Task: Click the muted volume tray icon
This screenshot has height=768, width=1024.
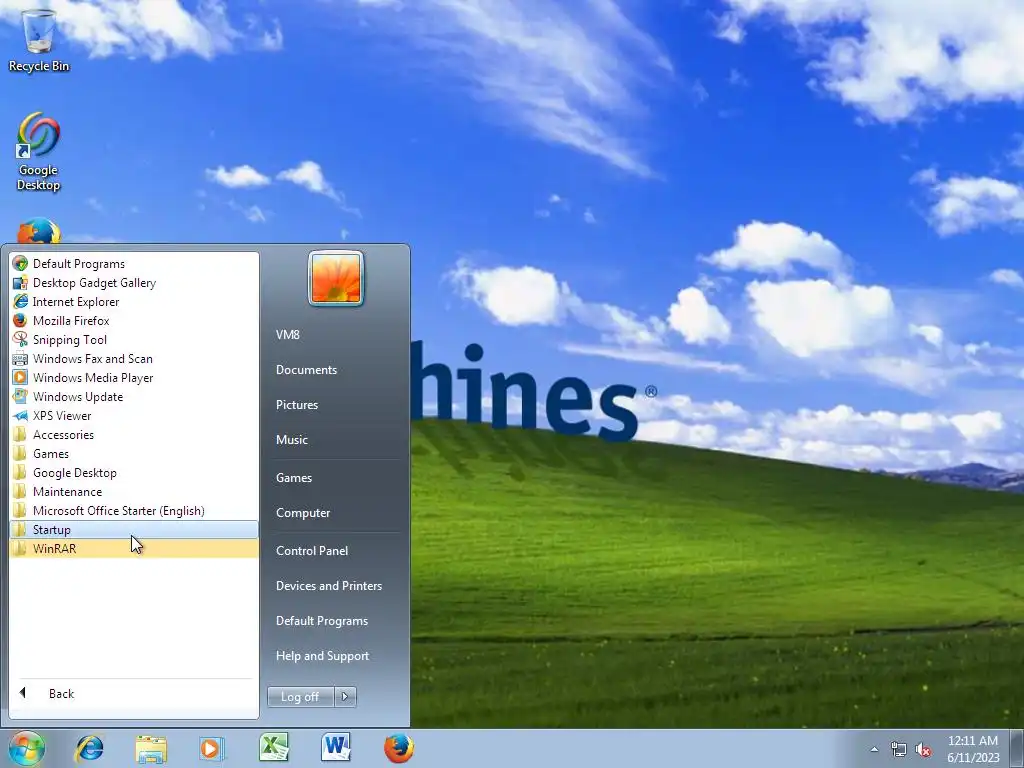Action: click(923, 750)
